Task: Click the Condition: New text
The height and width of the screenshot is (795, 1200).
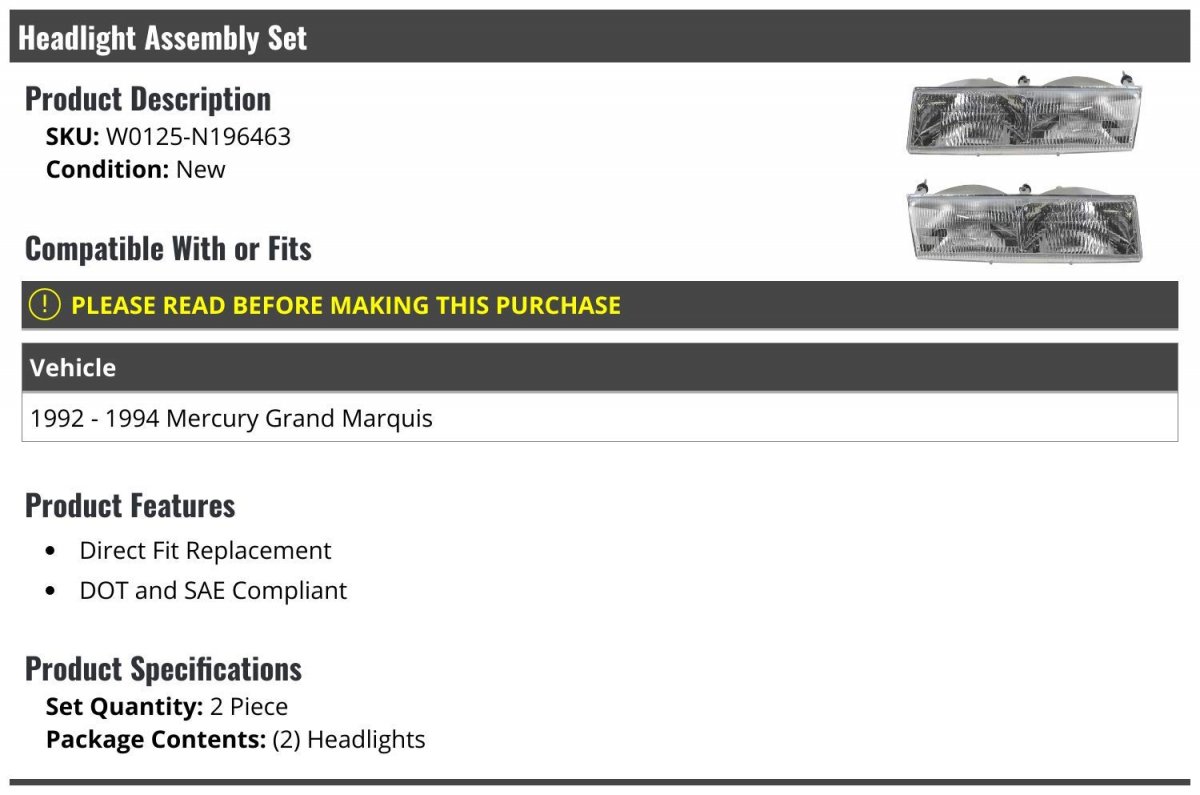Action: pos(136,169)
